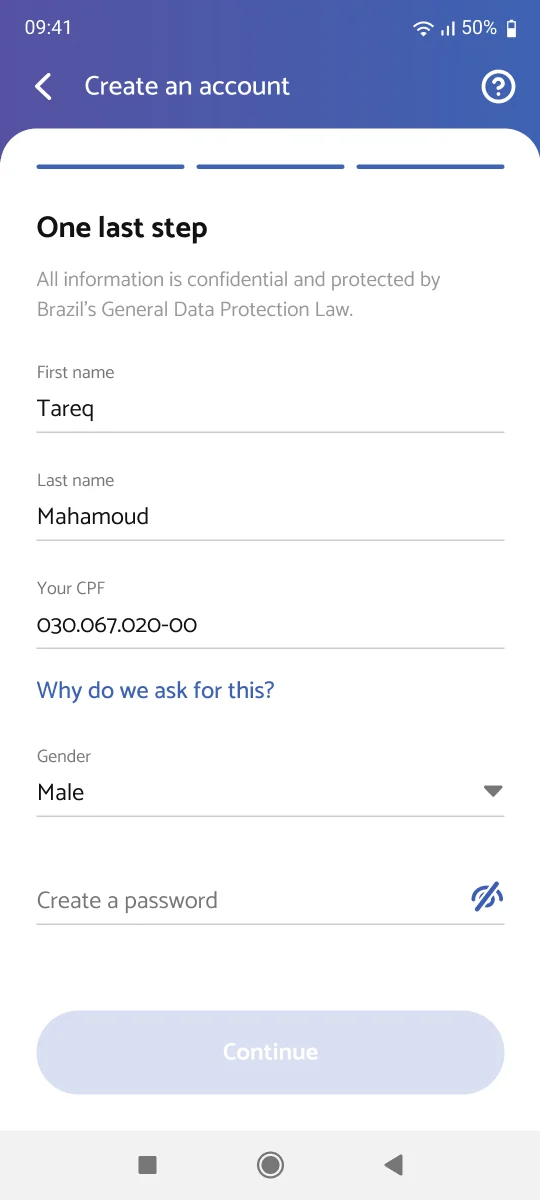Screen dimensions: 540x1200
Task: Focus the First name field with Tareq
Action: pyautogui.click(x=270, y=408)
